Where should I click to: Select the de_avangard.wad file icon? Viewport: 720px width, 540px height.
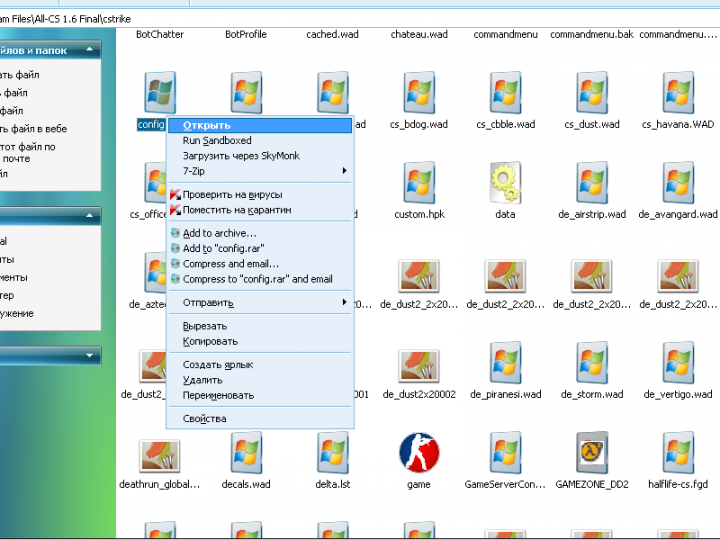(678, 182)
